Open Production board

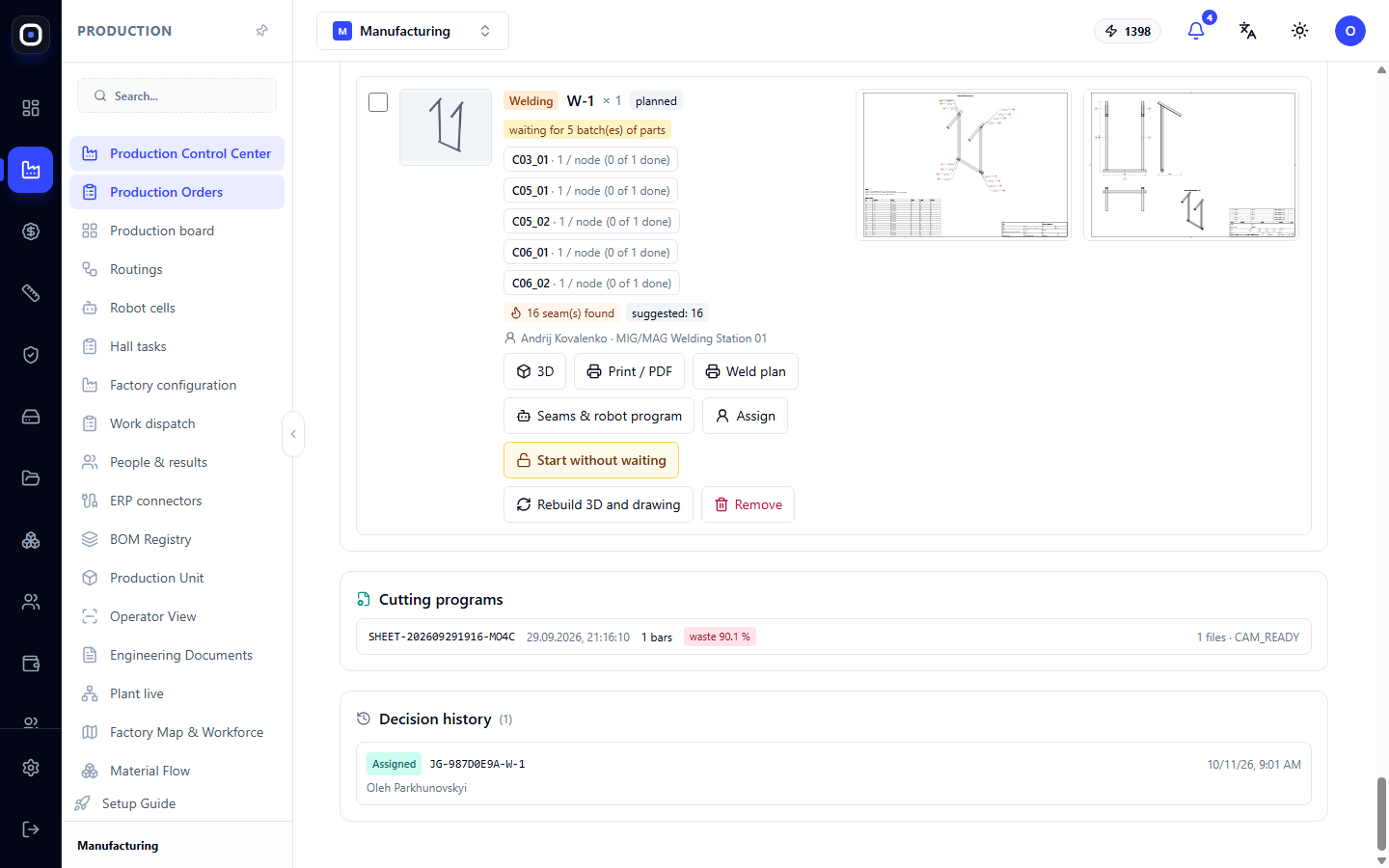point(177,231)
